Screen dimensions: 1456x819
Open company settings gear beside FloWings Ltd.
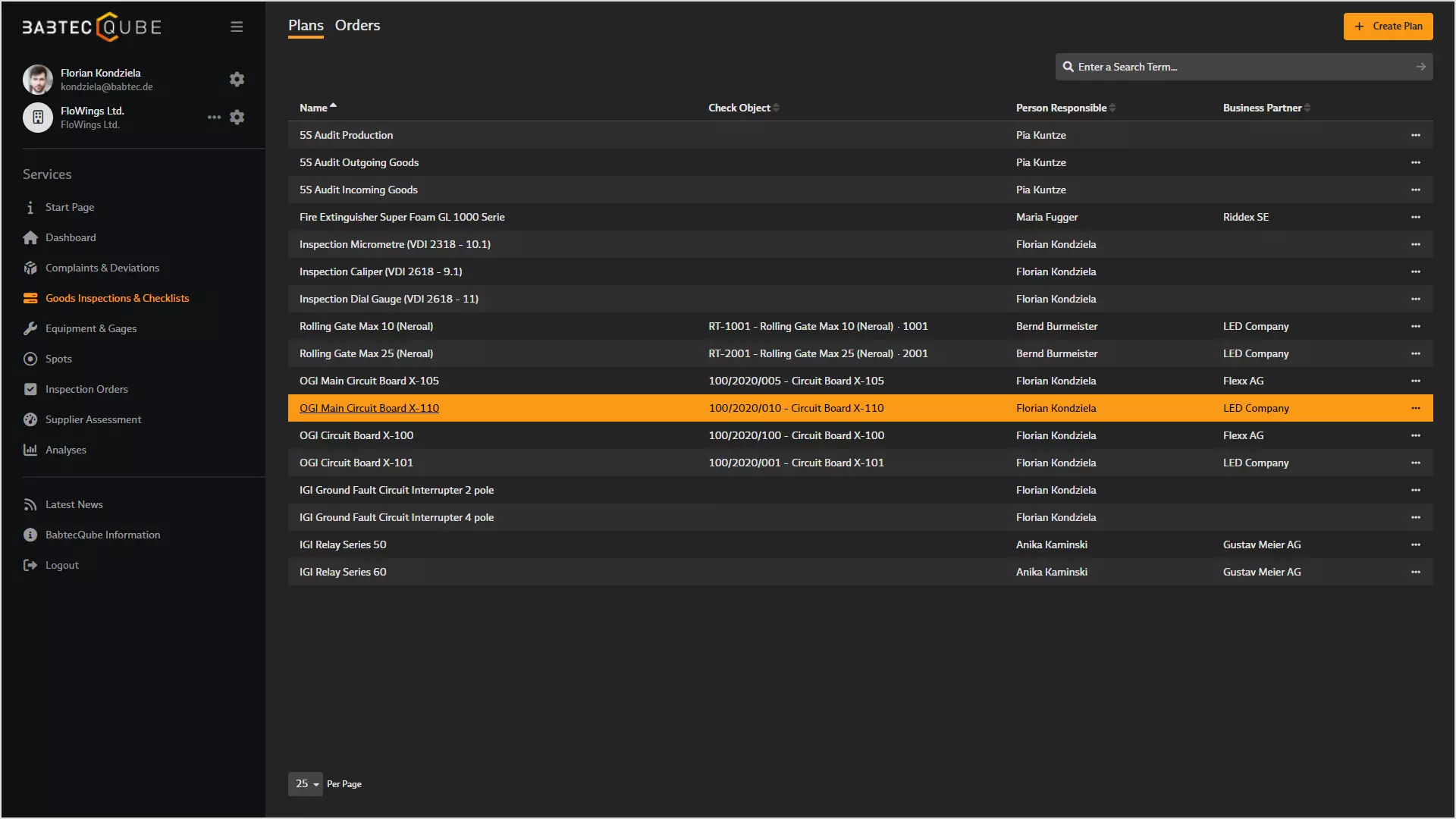(x=237, y=117)
